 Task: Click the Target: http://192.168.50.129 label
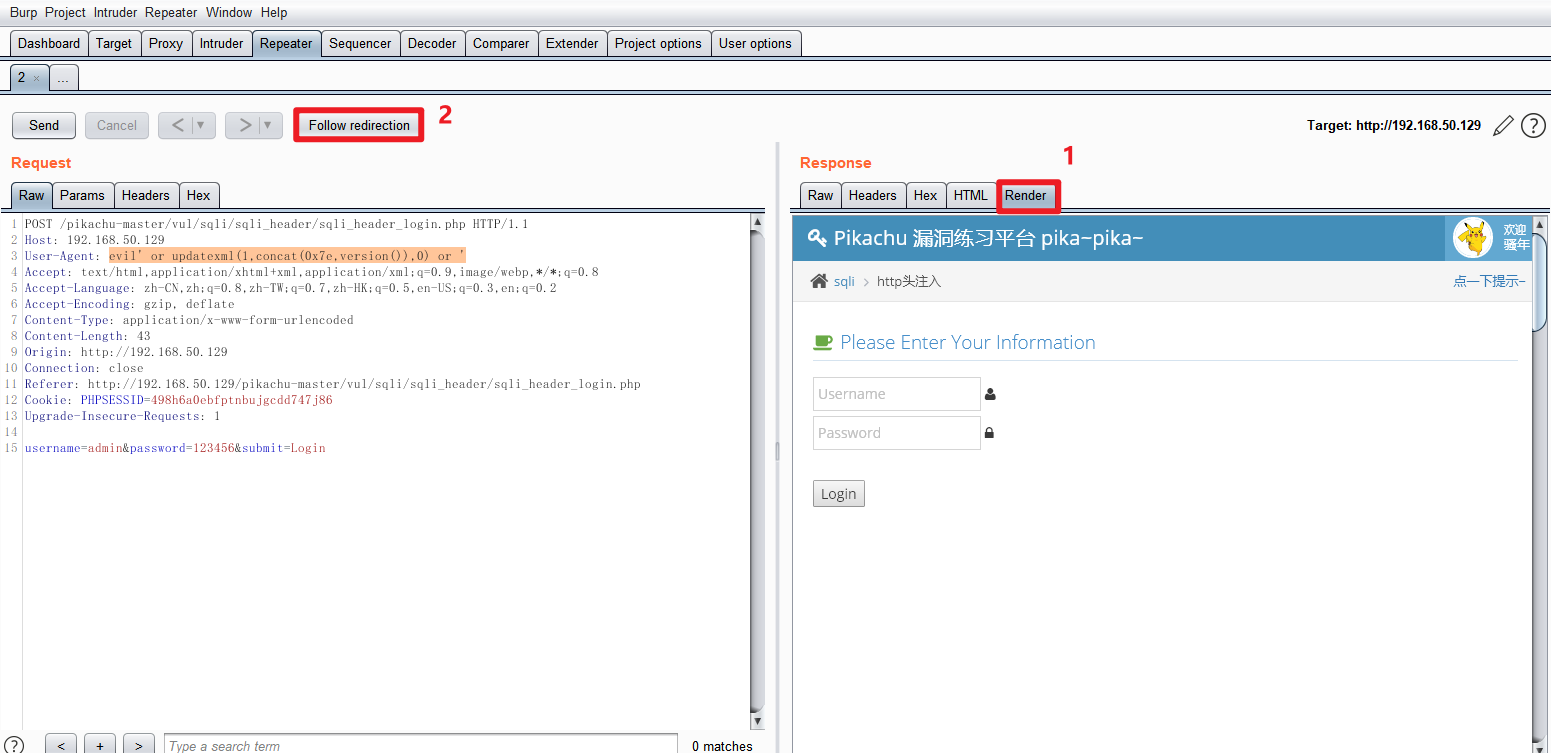click(1394, 126)
